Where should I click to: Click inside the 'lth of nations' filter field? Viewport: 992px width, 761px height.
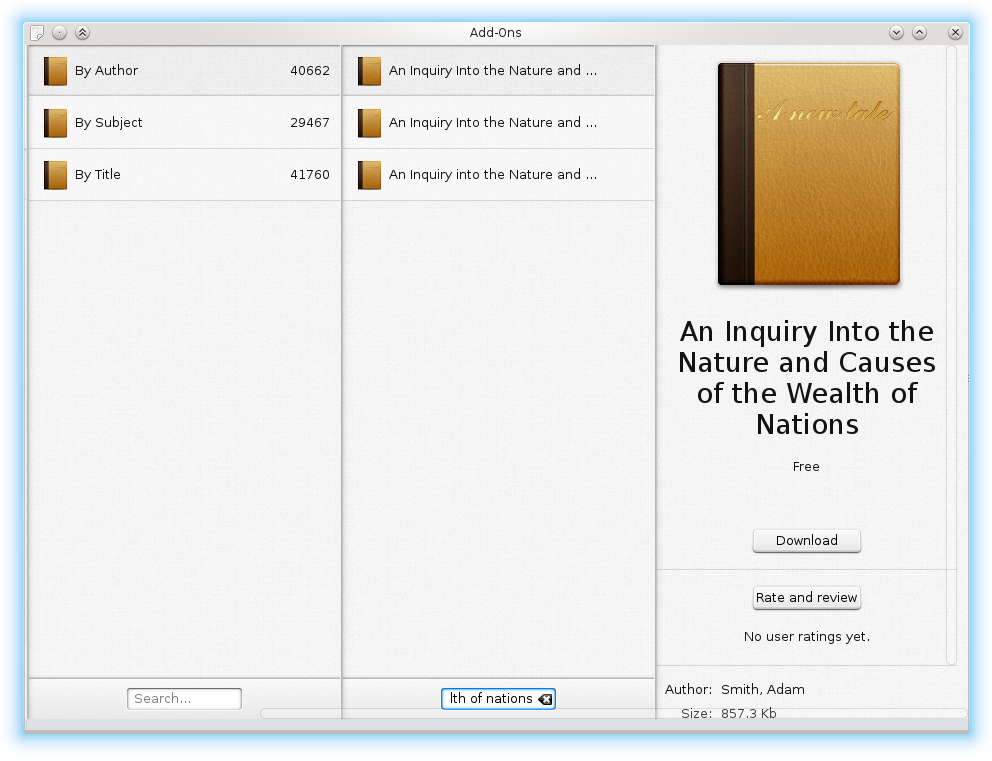pos(490,699)
